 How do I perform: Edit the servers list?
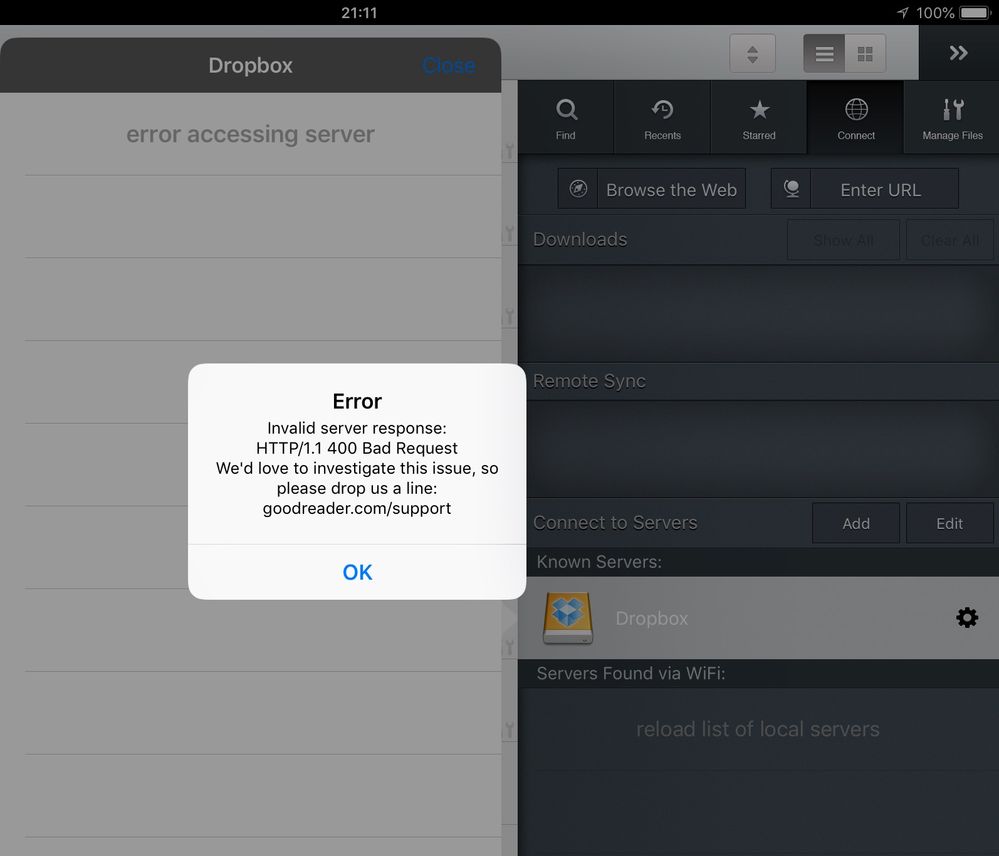coord(949,523)
